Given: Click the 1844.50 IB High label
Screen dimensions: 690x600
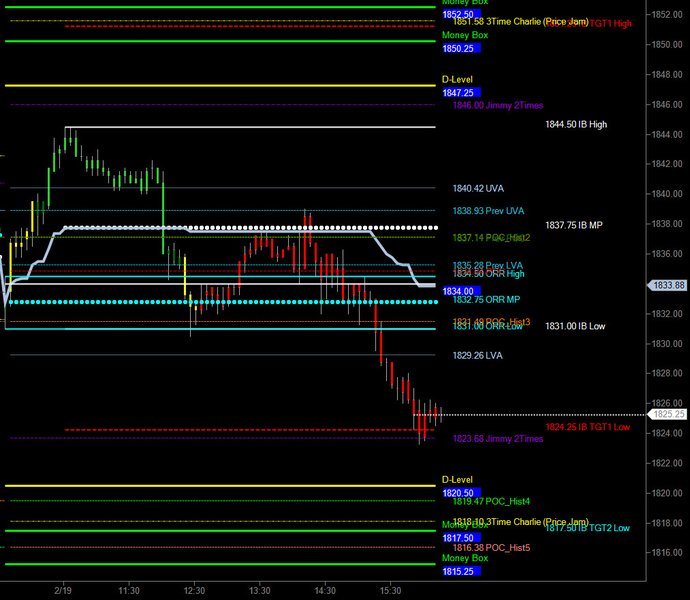Looking at the screenshot, I should click(x=576, y=125).
